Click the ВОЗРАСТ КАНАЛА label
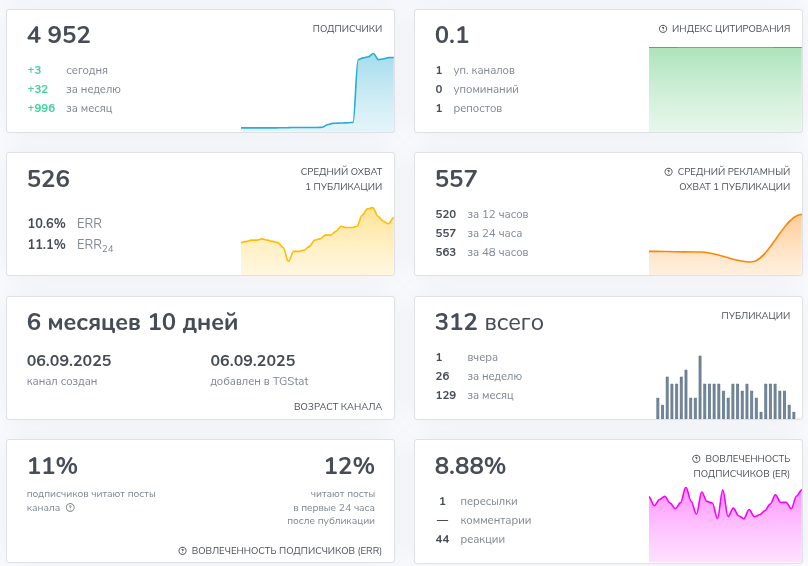Image resolution: width=808 pixels, height=566 pixels. pos(338,407)
